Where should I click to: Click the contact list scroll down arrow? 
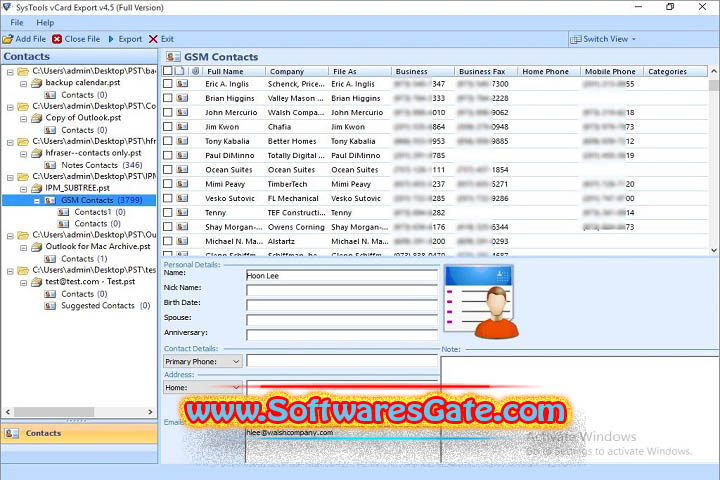(x=714, y=250)
